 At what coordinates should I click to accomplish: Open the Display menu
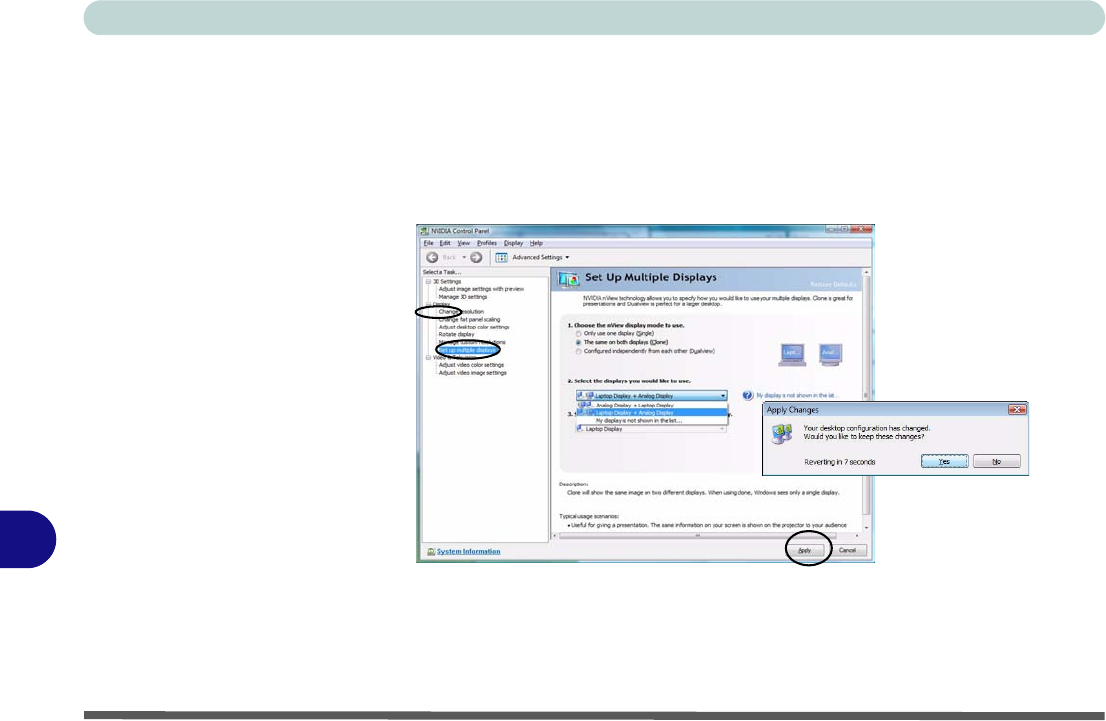(514, 243)
